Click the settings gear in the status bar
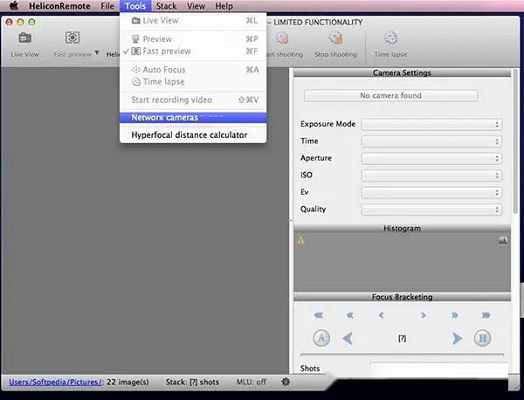Screen dimensions: 524x400 coord(285,381)
